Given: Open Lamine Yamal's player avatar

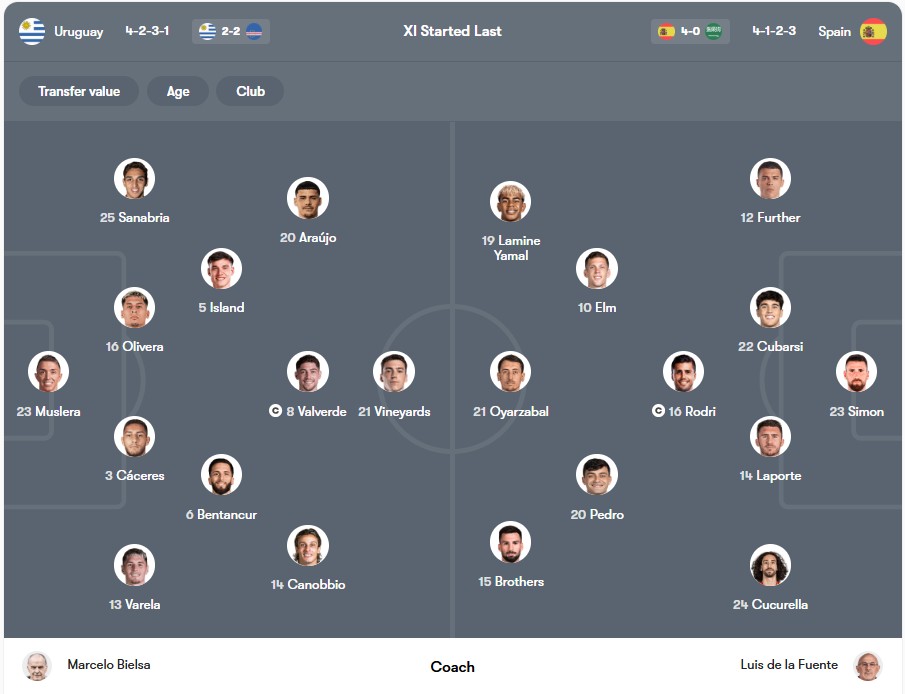Looking at the screenshot, I should 510,202.
